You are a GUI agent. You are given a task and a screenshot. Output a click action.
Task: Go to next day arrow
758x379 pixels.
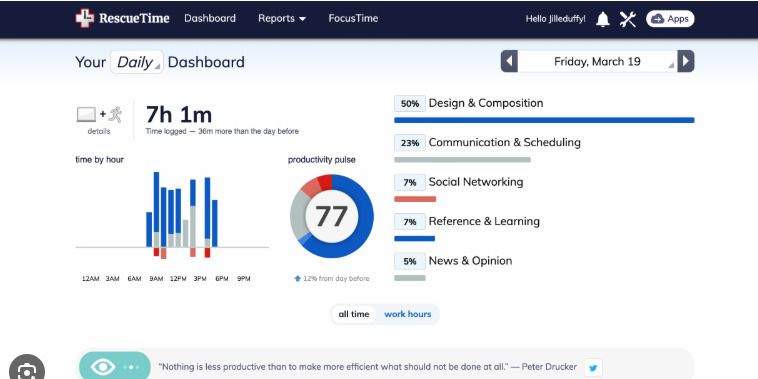[685, 61]
